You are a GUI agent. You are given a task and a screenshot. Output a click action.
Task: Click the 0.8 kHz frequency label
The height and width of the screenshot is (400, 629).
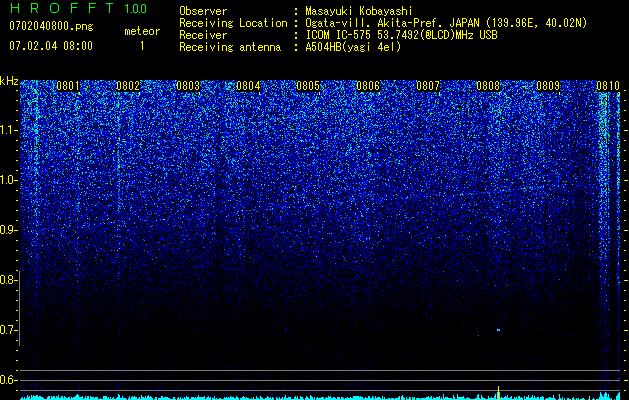(x=8, y=280)
